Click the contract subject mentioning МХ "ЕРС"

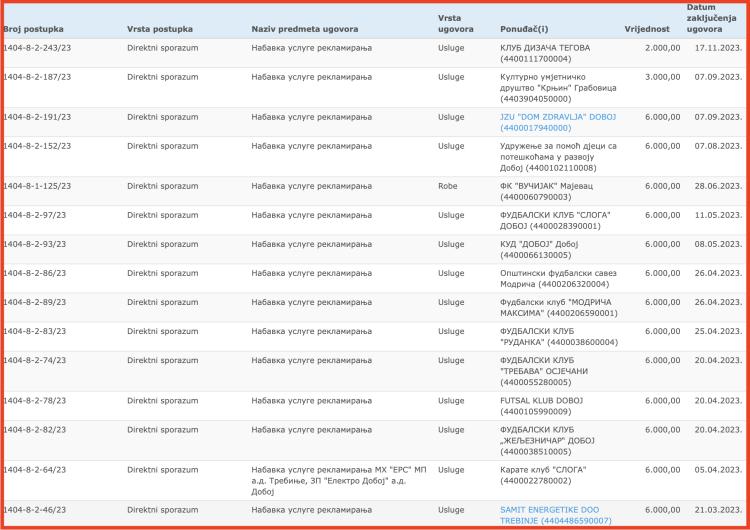[x=339, y=481]
